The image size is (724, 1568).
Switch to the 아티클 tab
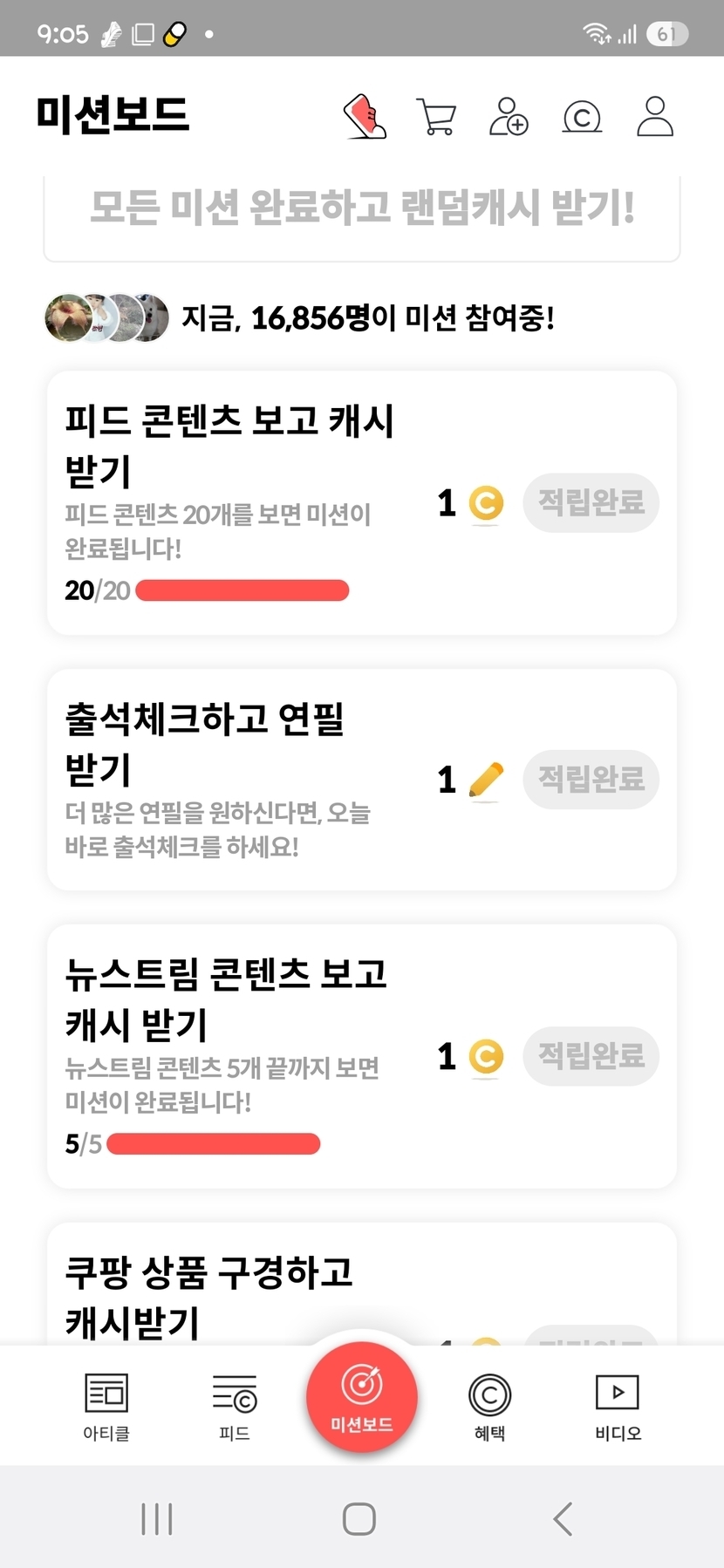tap(106, 1406)
